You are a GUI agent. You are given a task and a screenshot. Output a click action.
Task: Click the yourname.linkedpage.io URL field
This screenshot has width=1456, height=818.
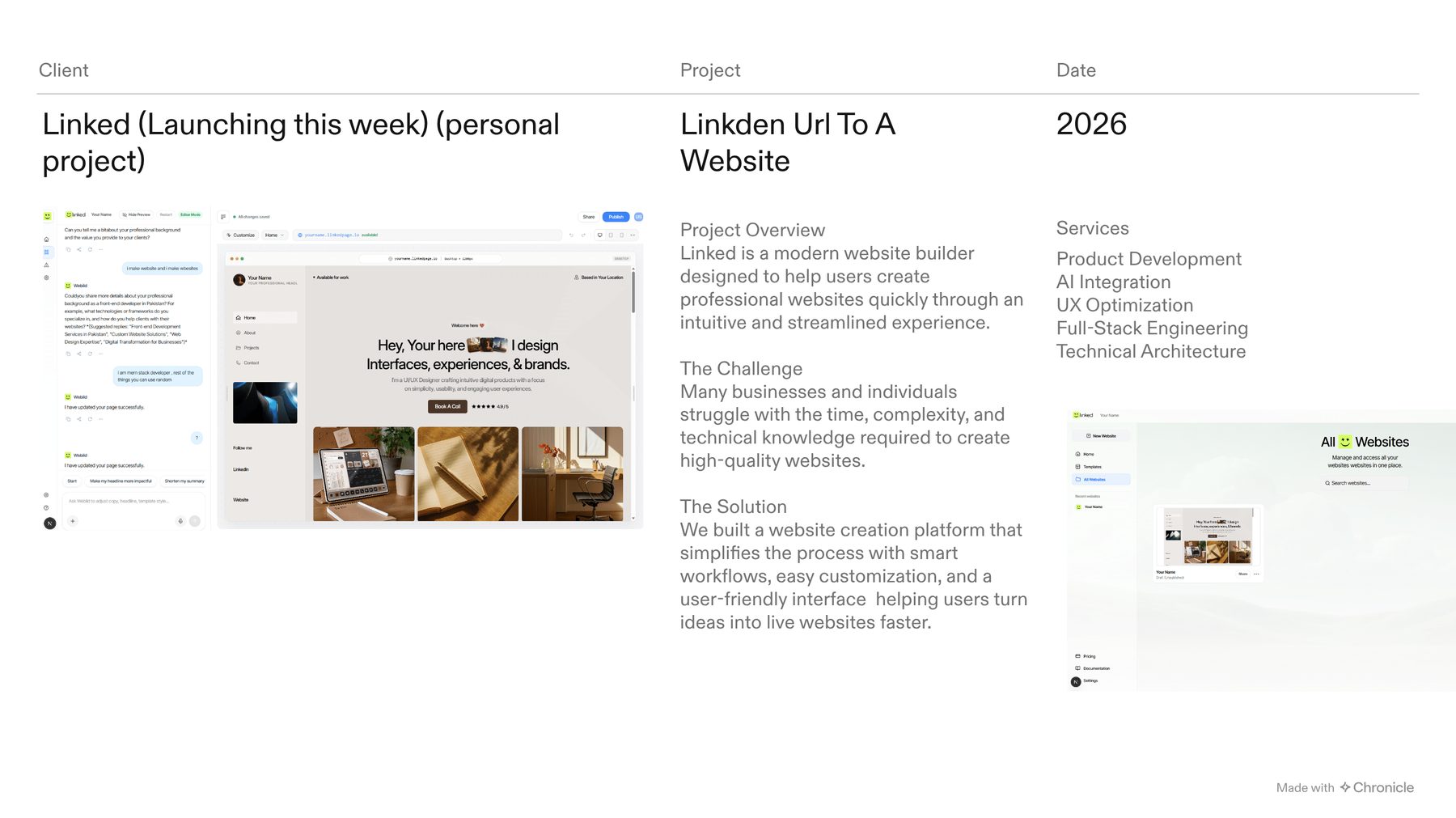(428, 235)
